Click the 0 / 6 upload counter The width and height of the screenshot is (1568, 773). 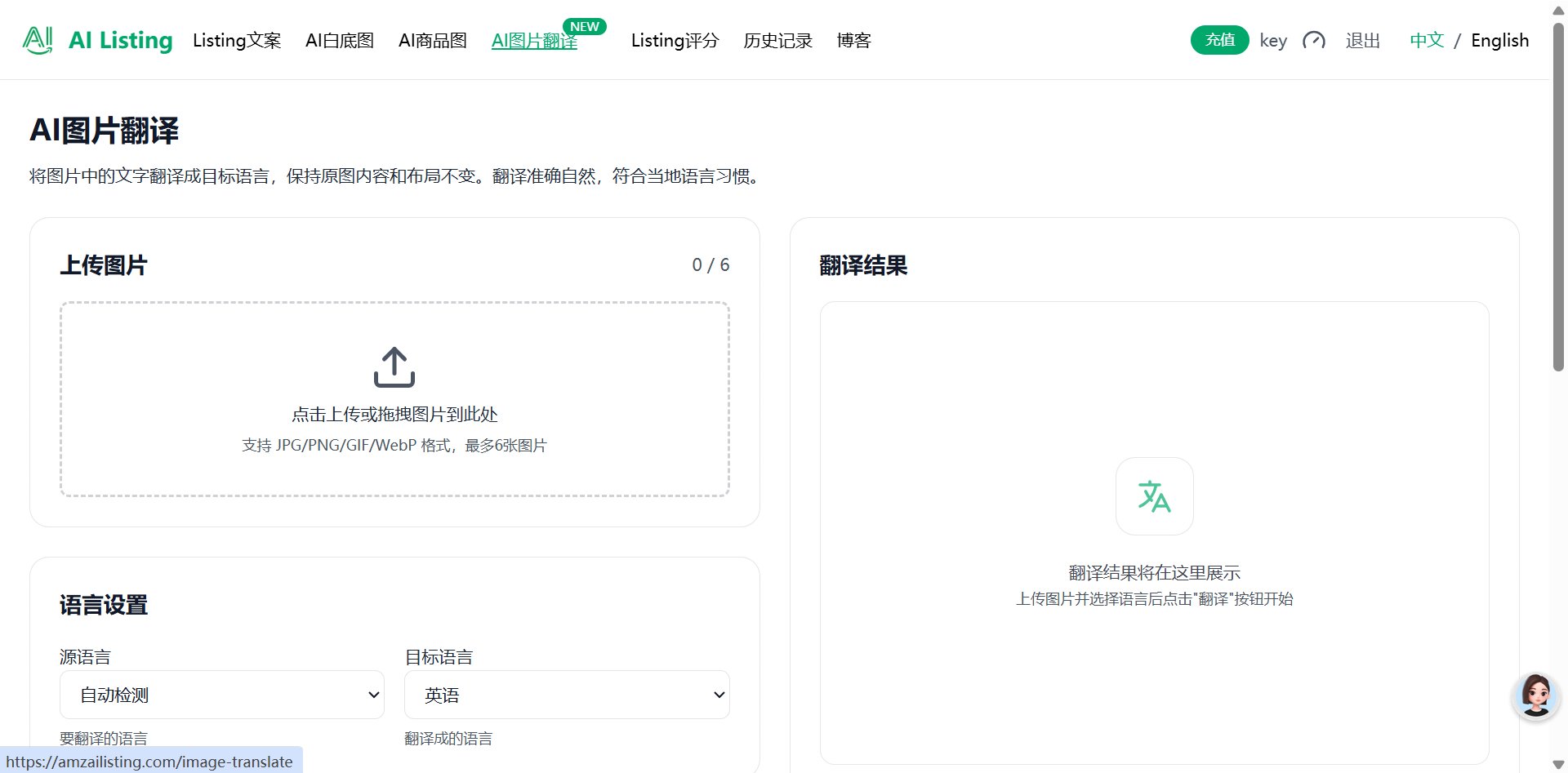pos(710,265)
